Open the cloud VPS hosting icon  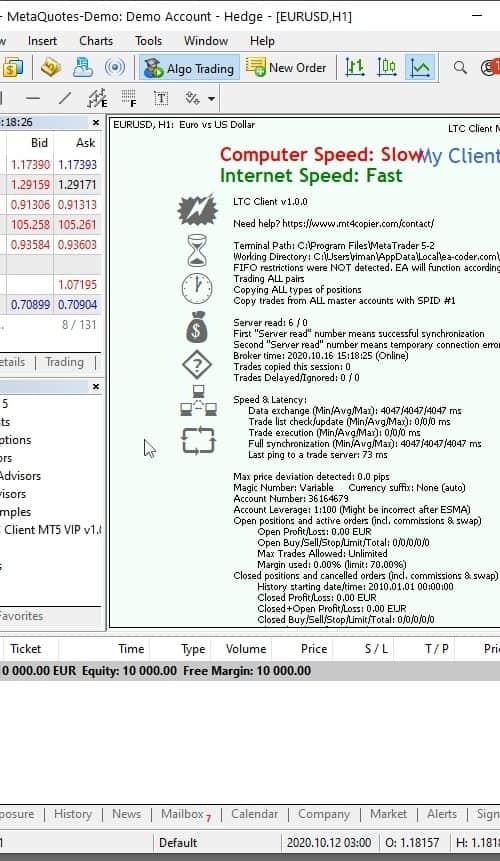click(x=83, y=68)
